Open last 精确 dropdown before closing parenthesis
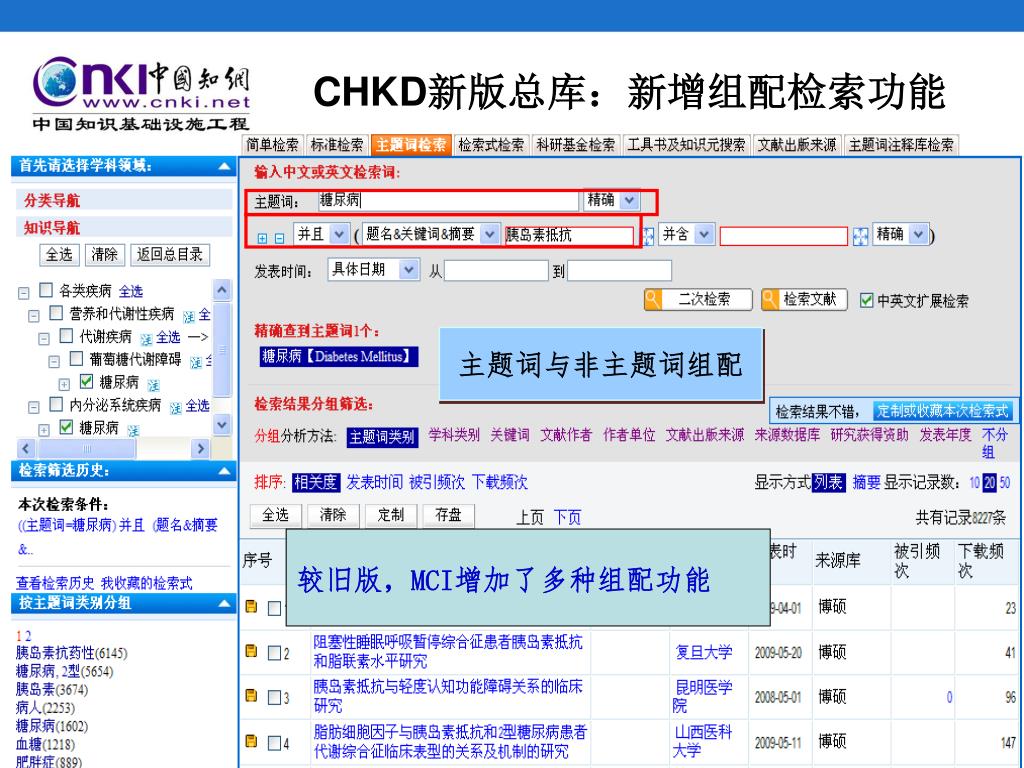Viewport: 1024px width, 768px height. click(x=918, y=234)
